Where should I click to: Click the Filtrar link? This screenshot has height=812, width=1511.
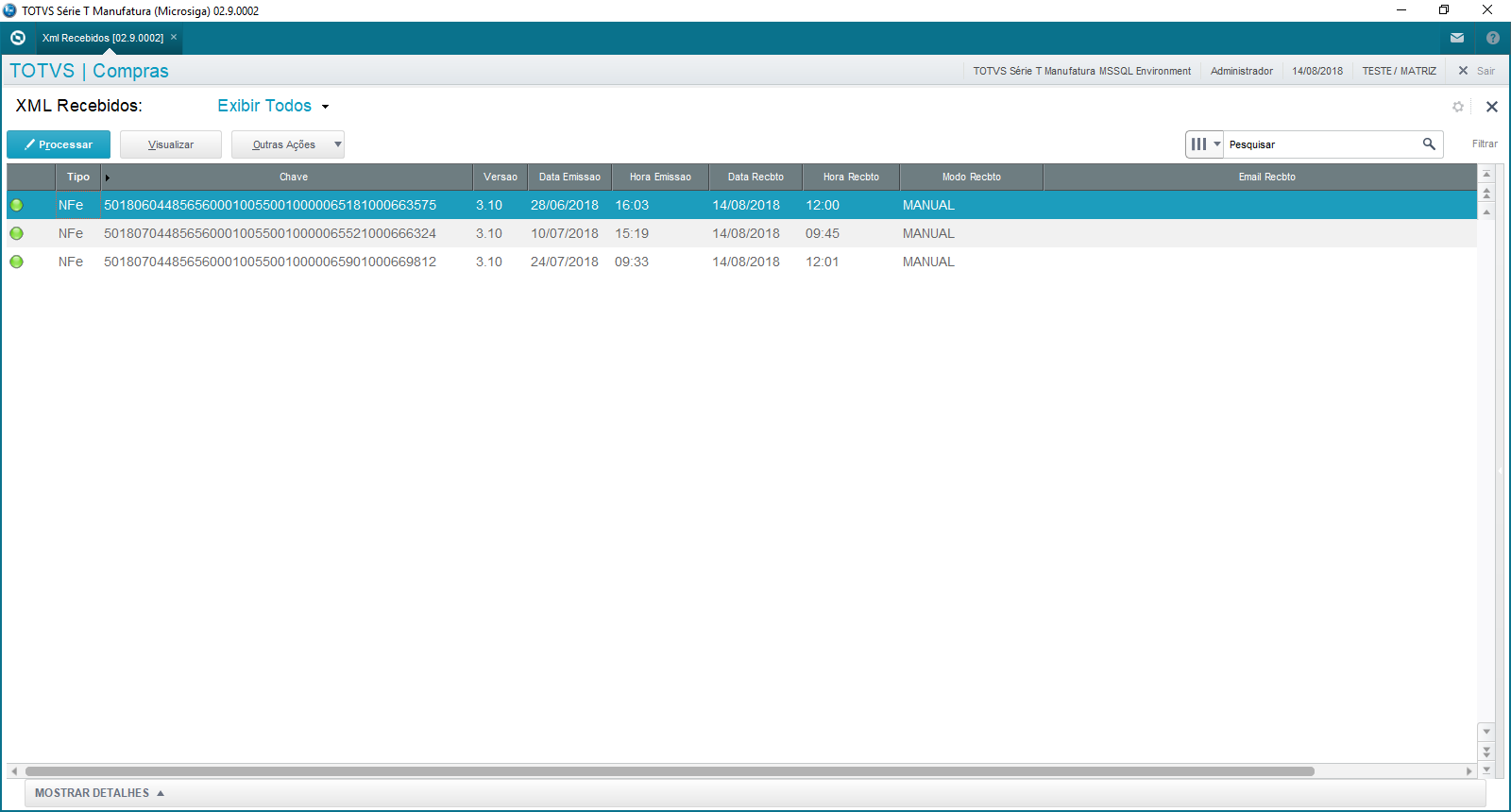click(x=1484, y=144)
